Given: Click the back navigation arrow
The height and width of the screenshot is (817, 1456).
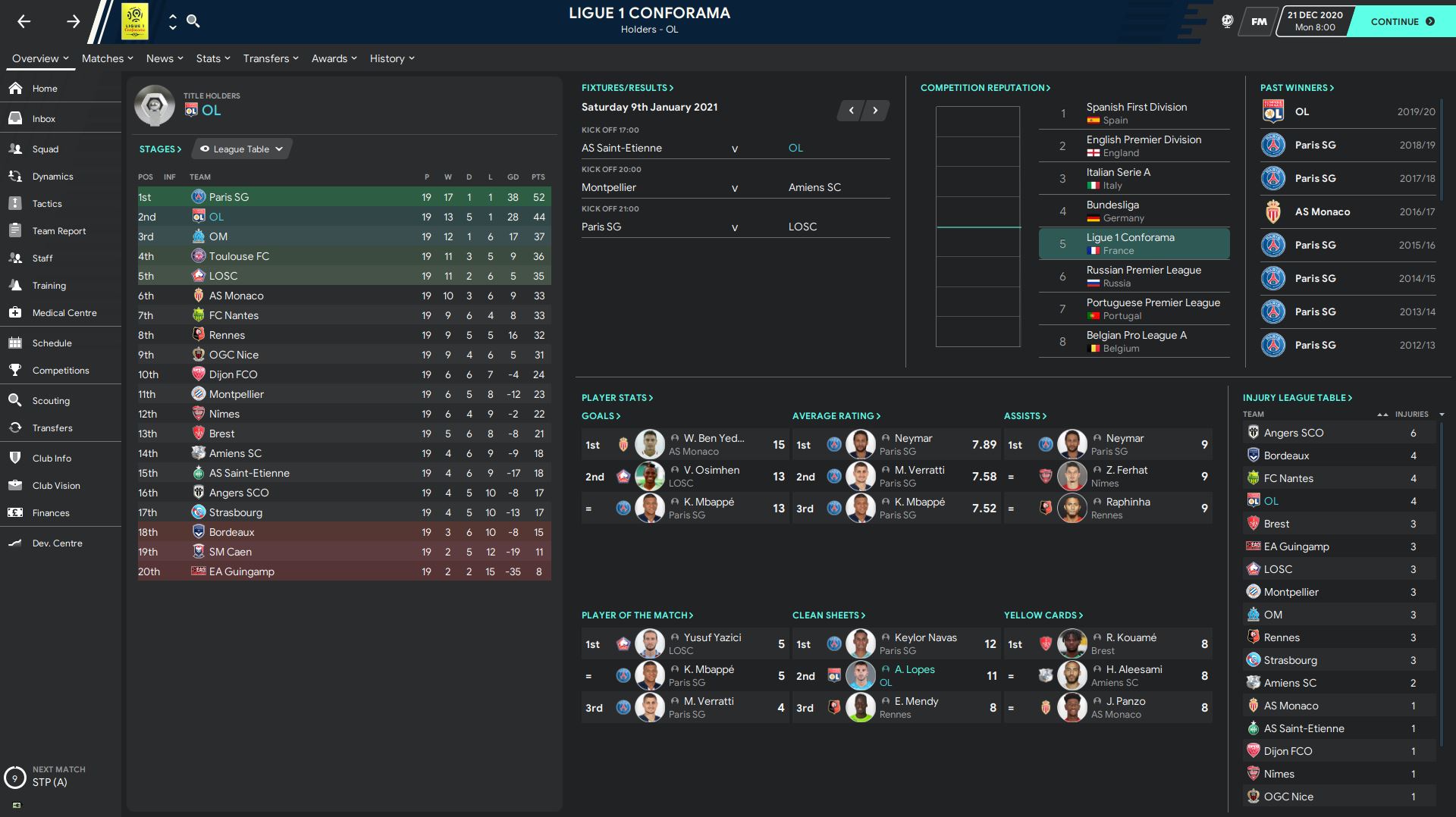Looking at the screenshot, I should click(24, 21).
